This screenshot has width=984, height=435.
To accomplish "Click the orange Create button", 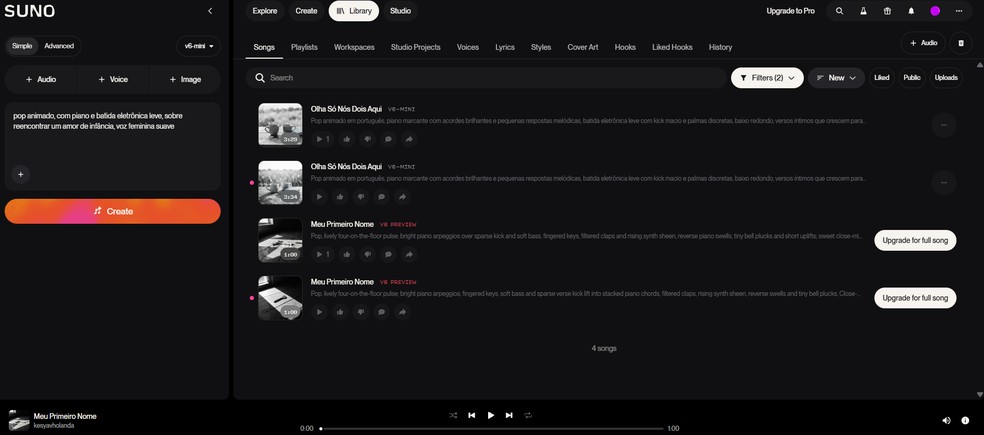I will [112, 212].
